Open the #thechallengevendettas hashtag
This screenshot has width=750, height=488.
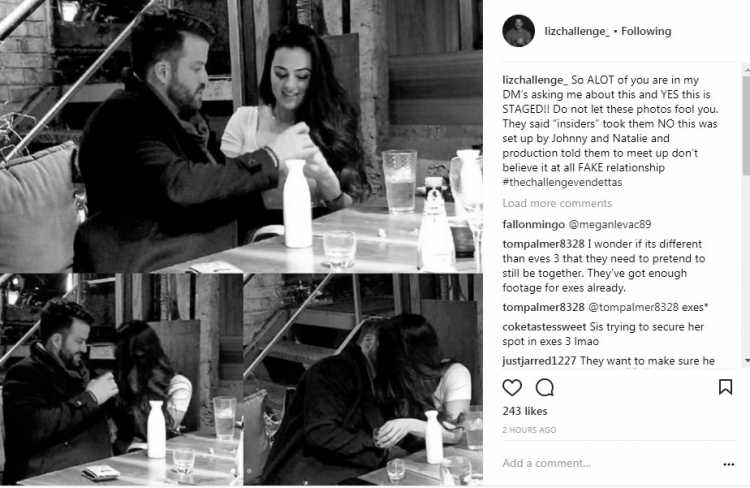coord(562,182)
